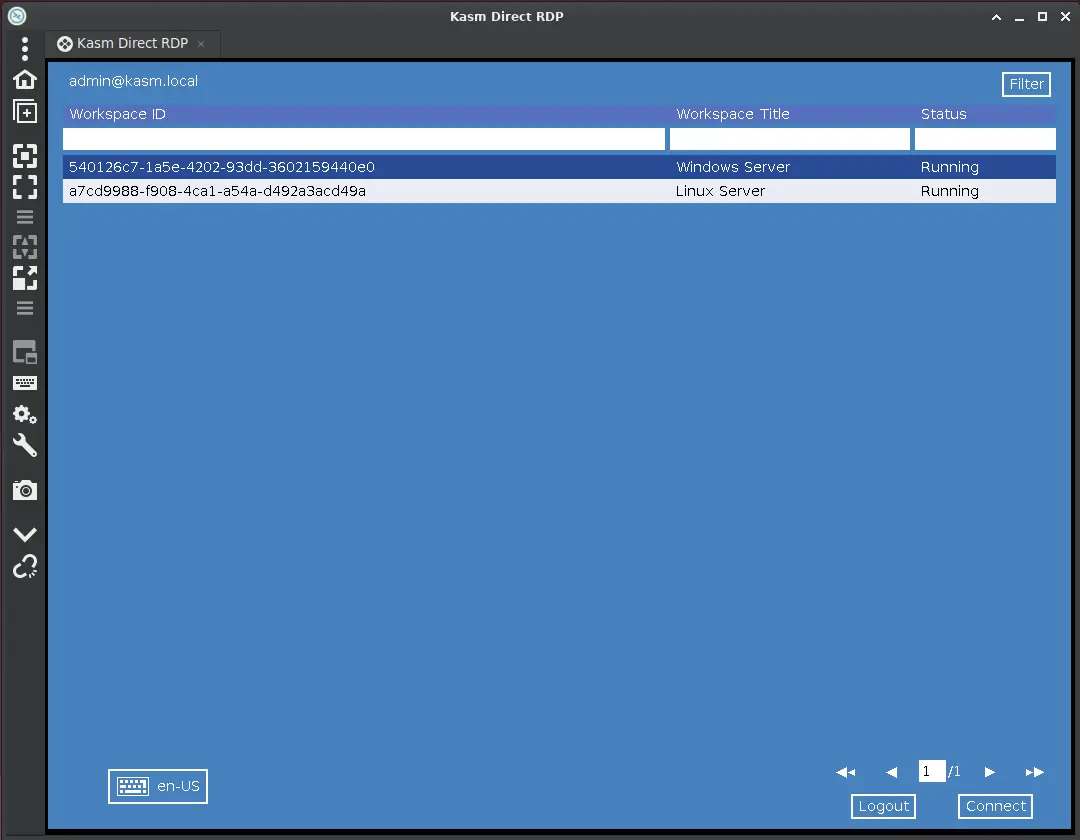Click the Logout button
This screenshot has width=1080, height=840.
(x=883, y=806)
